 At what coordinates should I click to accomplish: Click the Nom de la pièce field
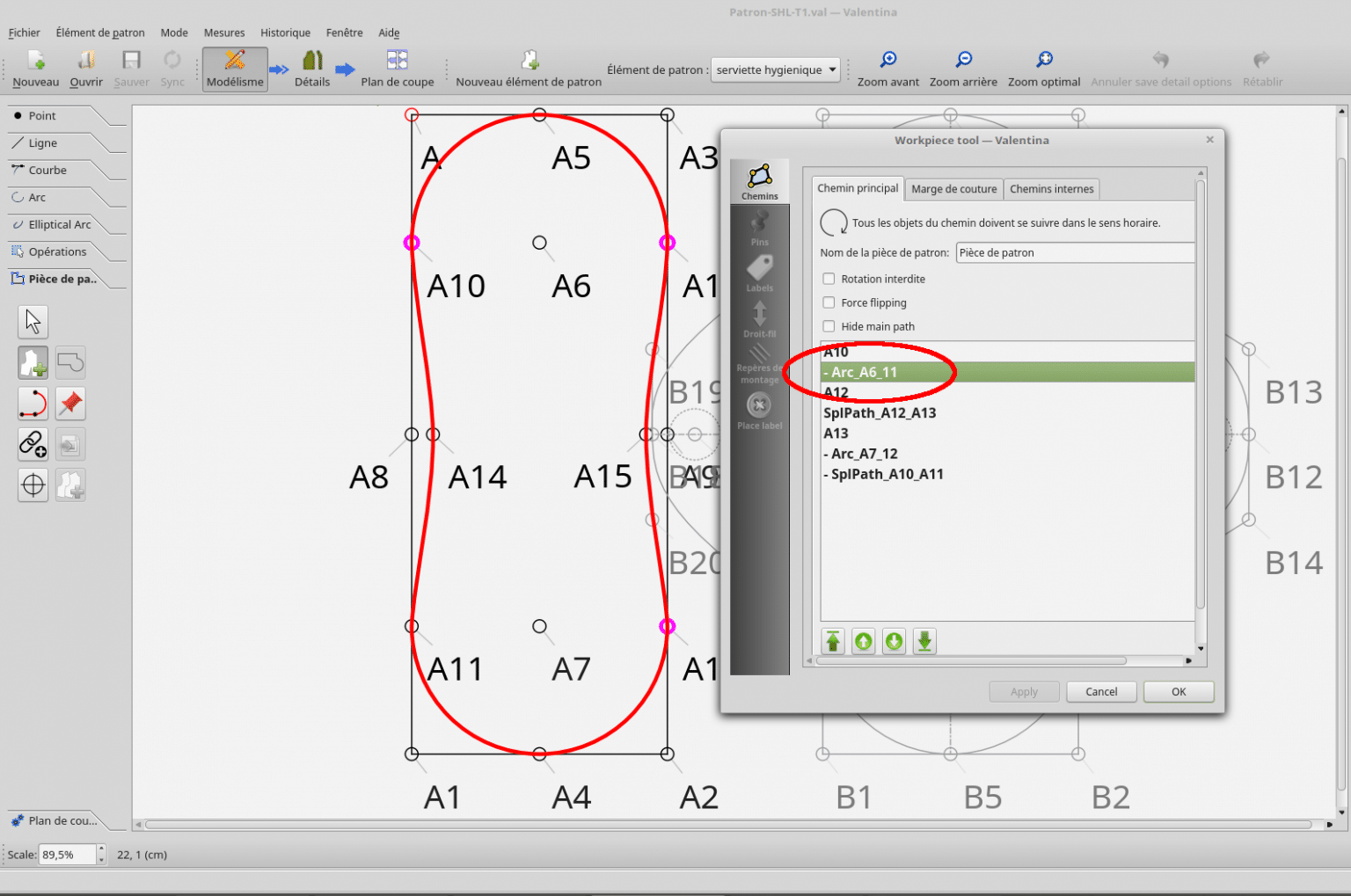click(1074, 253)
